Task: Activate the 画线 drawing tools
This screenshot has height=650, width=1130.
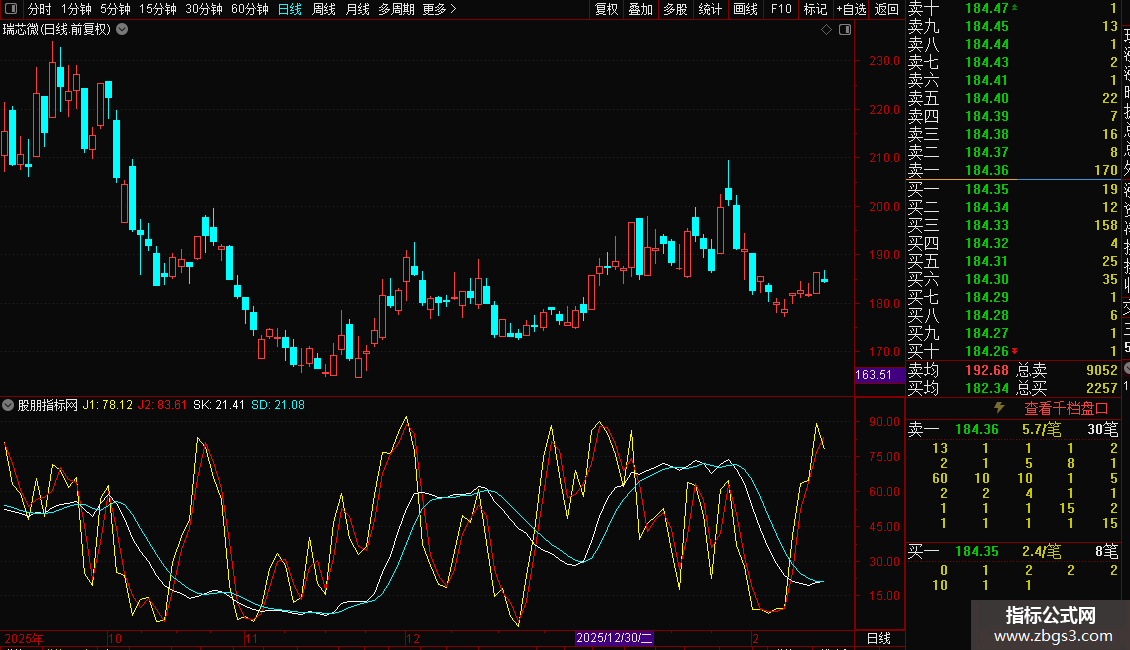Action: pos(745,9)
